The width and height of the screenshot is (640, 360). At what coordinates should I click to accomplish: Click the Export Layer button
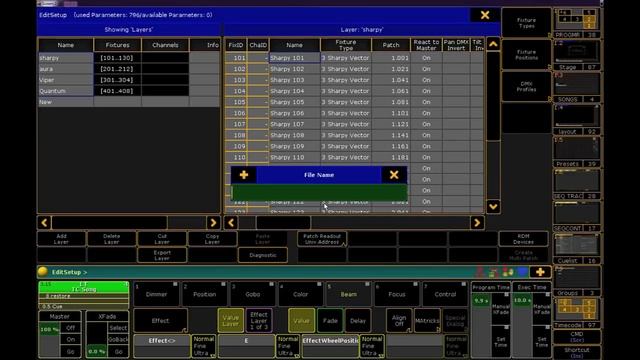tap(162, 255)
